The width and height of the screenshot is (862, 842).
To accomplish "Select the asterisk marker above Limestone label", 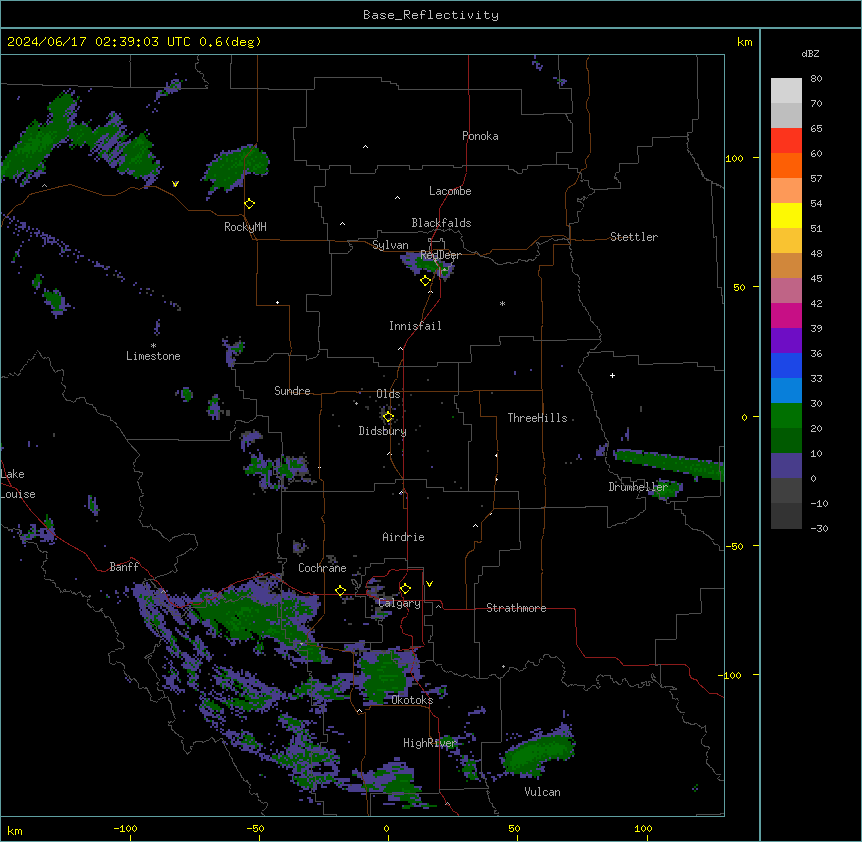I will 153,345.
